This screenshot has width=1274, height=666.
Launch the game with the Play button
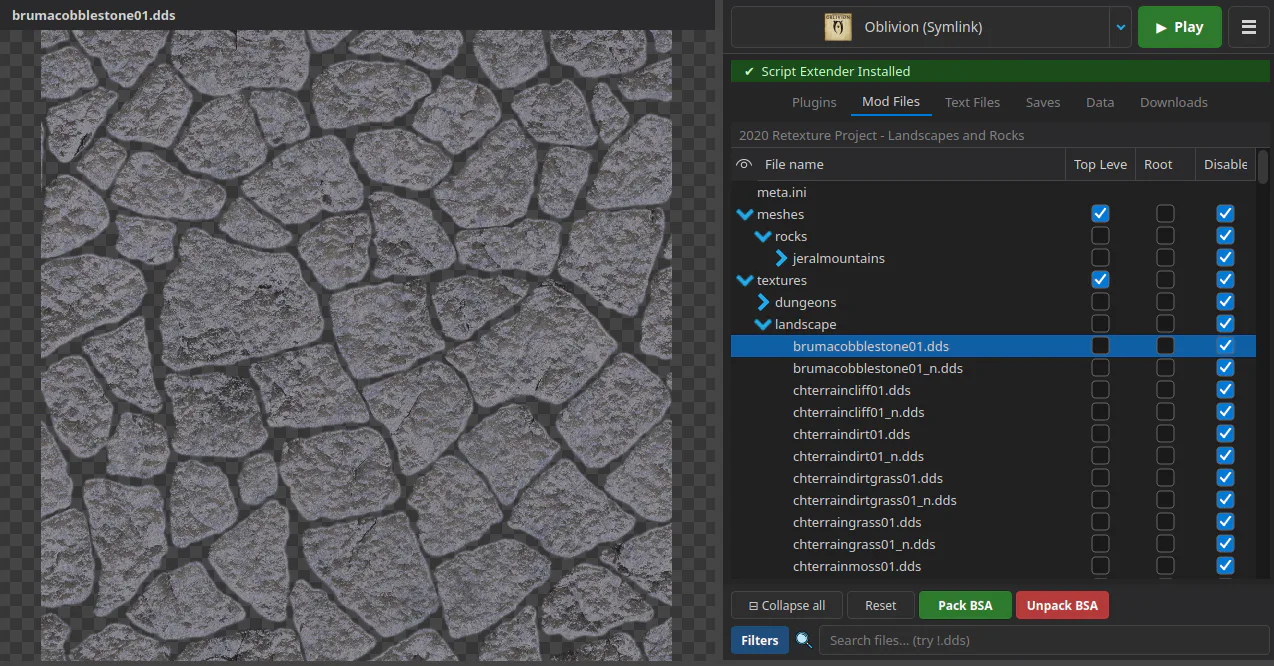(1180, 27)
